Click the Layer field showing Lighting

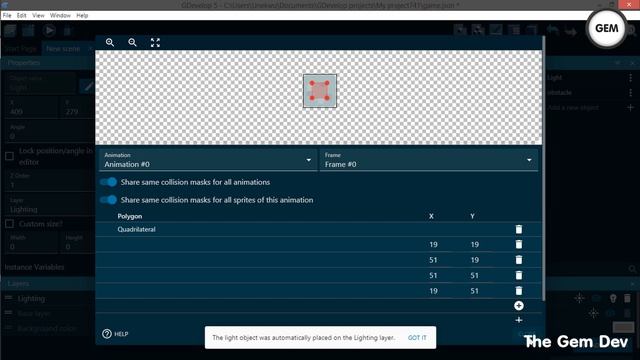pyautogui.click(x=48, y=205)
